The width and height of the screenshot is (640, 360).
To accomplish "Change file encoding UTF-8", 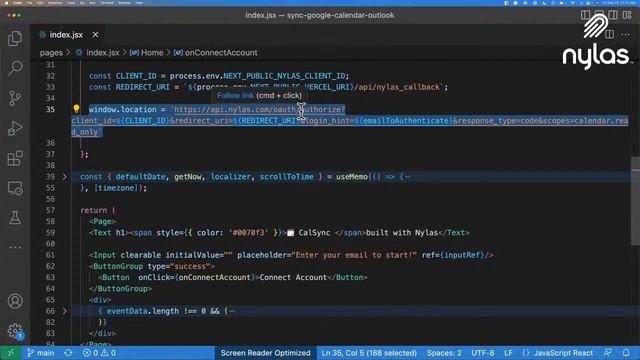I will click(x=482, y=353).
